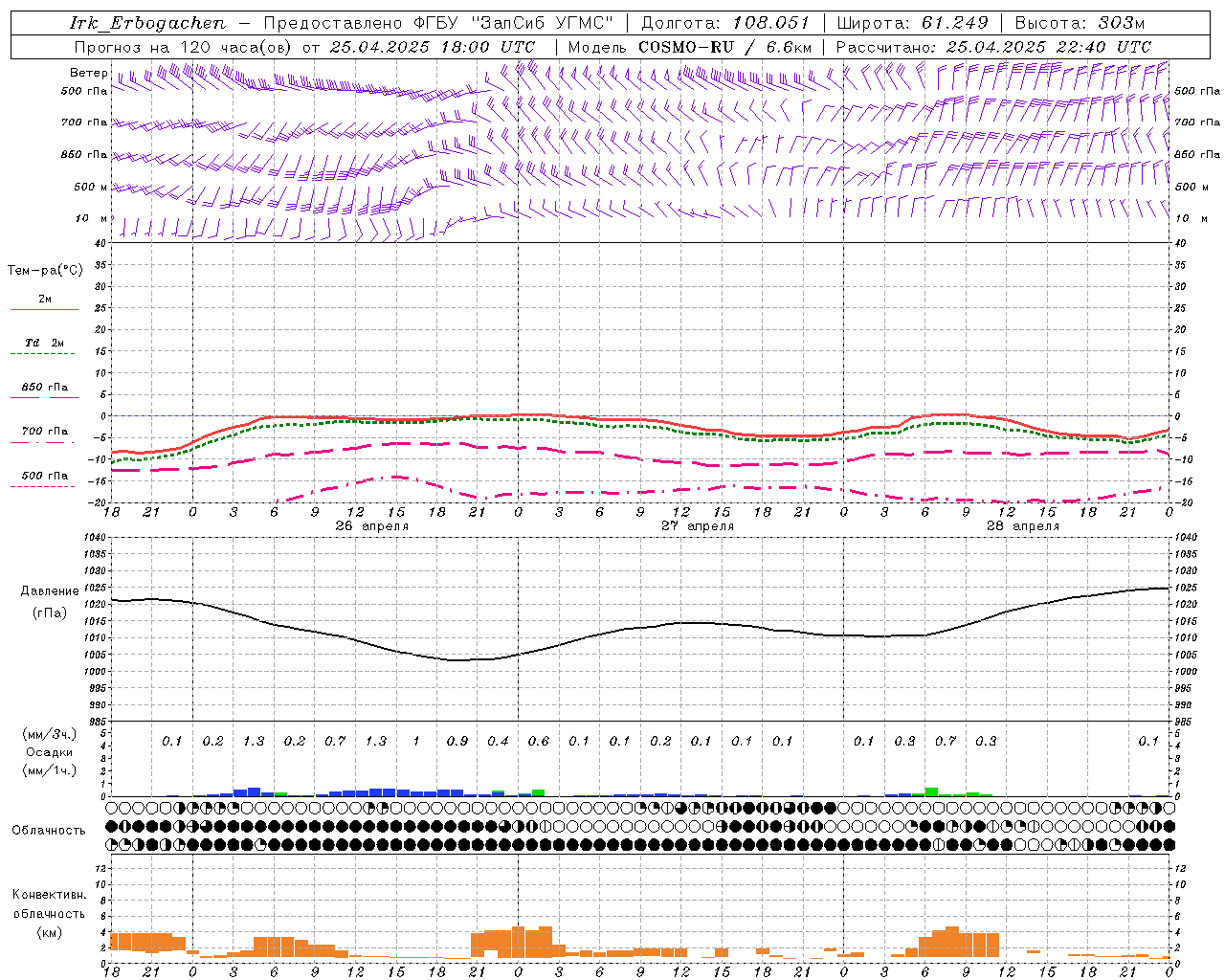Select the 'Долгота: 108.051' longitude text
Image resolution: width=1225 pixels, height=980 pixels.
coord(724,23)
